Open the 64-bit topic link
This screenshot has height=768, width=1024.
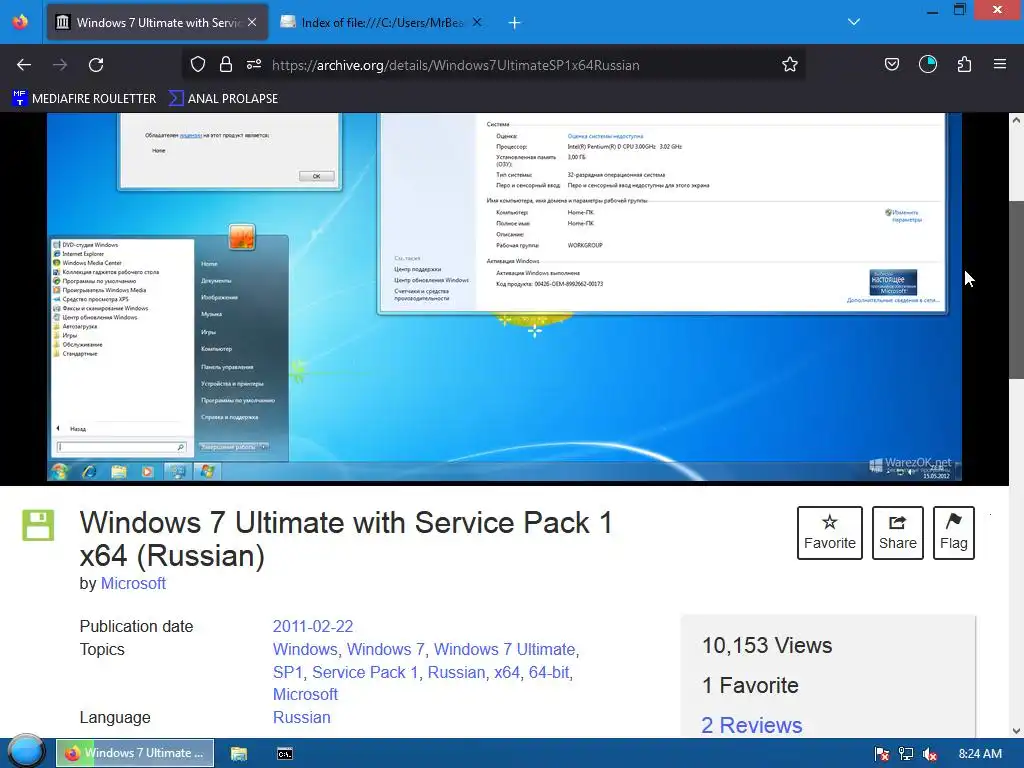549,672
